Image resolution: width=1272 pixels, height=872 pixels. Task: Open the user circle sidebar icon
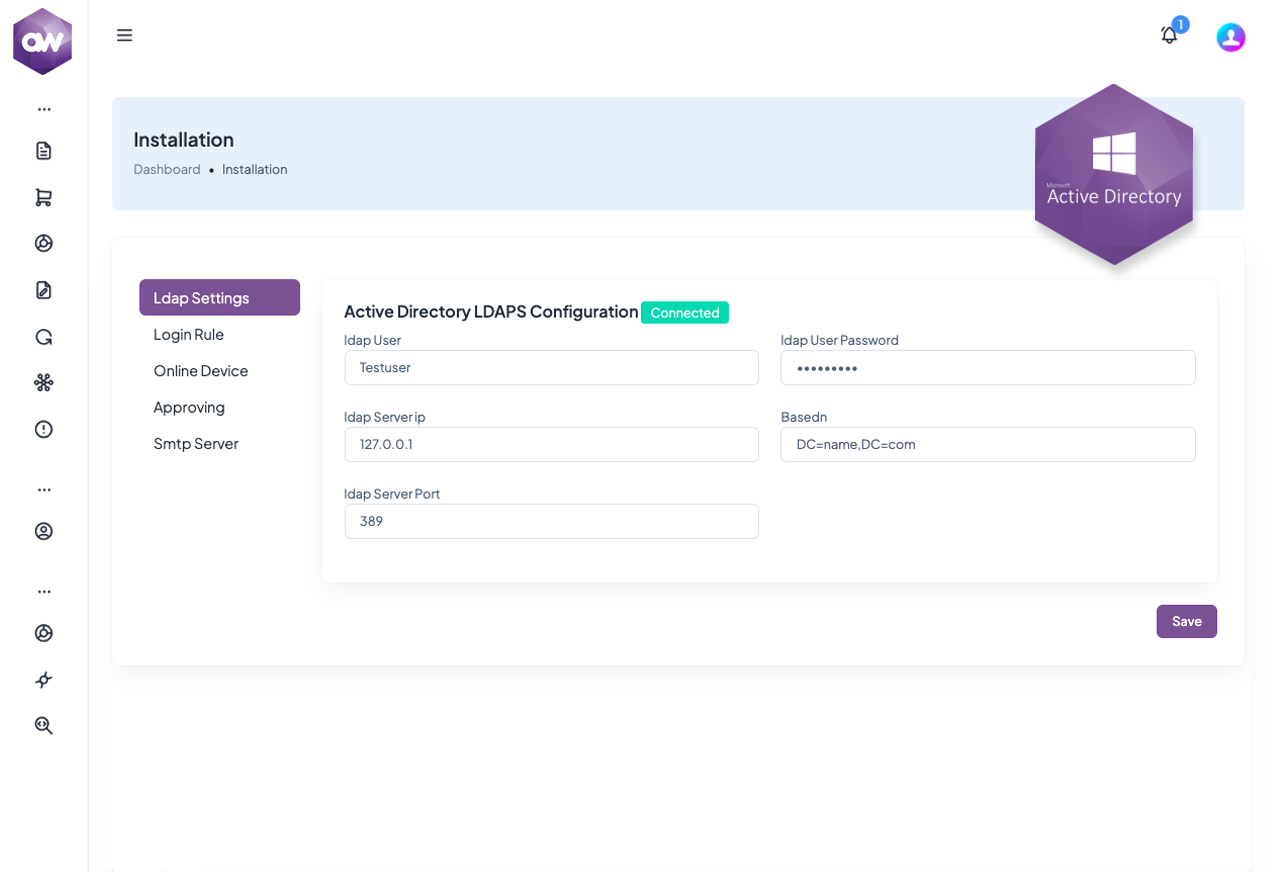point(43,531)
